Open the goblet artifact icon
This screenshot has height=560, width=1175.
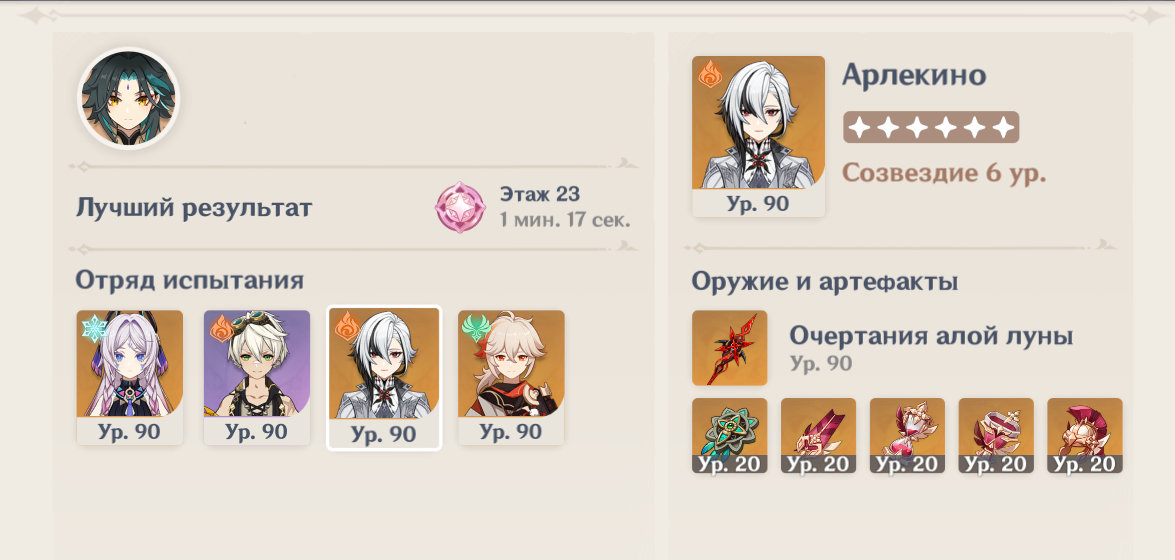coord(996,436)
